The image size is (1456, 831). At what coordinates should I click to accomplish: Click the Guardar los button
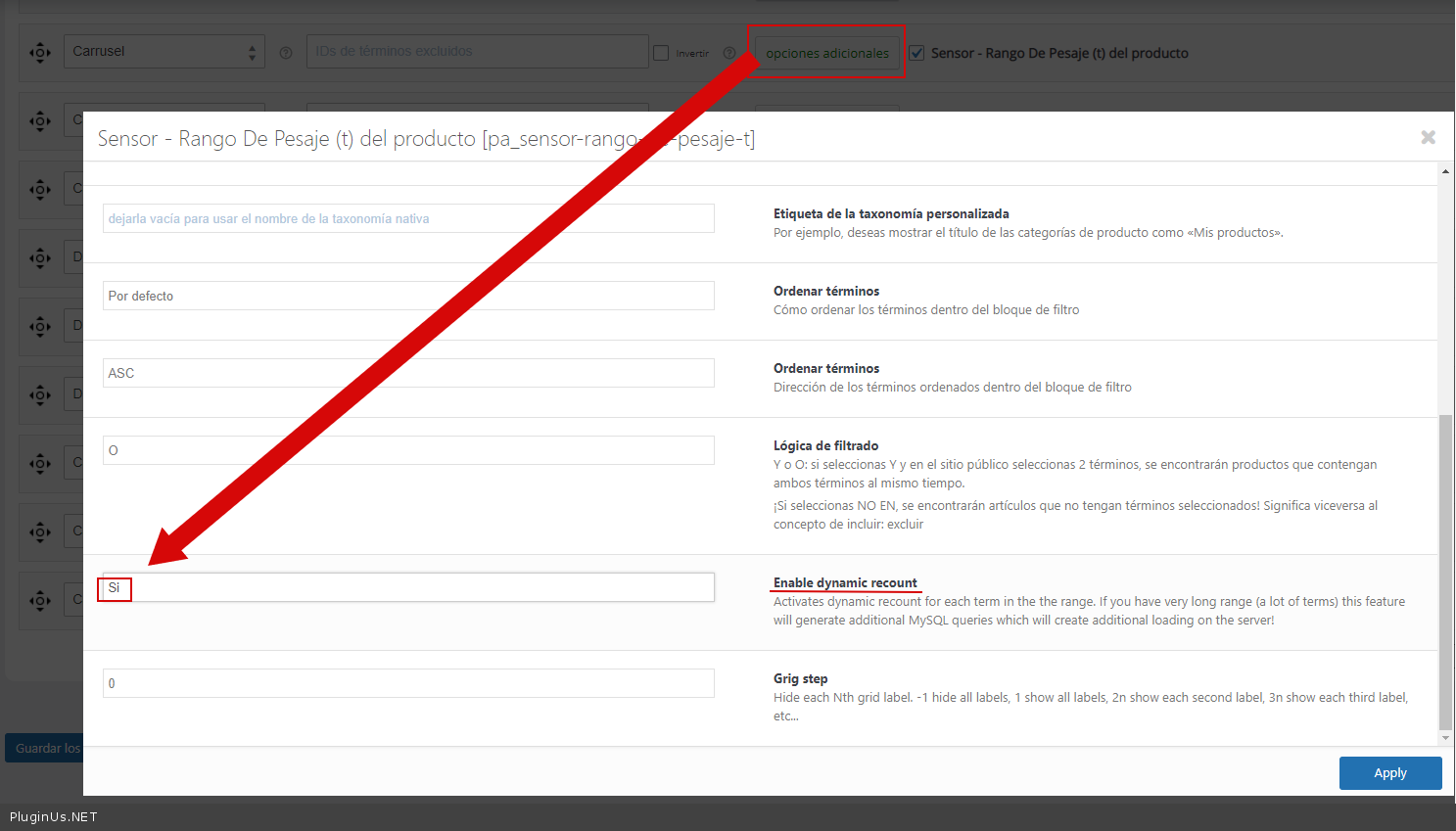[45, 748]
